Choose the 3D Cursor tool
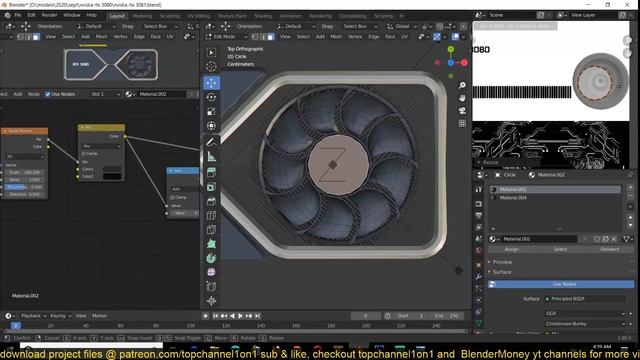Image resolution: width=640 pixels, height=360 pixels. (x=211, y=67)
